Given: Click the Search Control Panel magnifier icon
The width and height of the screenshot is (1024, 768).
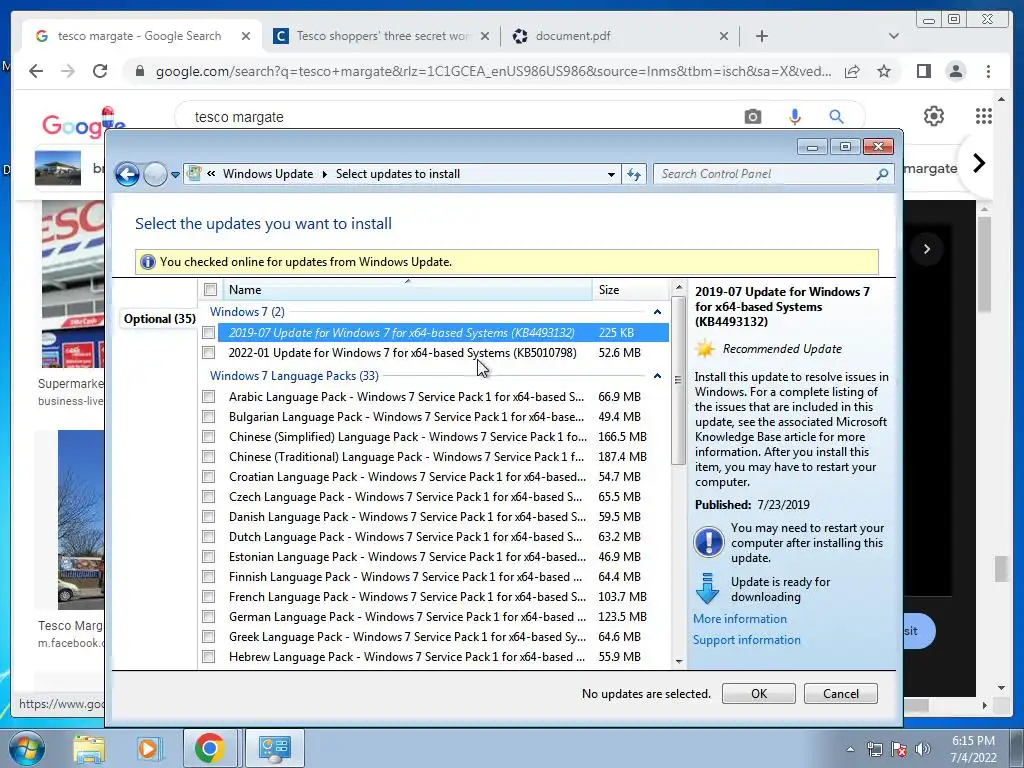Looking at the screenshot, I should 882,174.
